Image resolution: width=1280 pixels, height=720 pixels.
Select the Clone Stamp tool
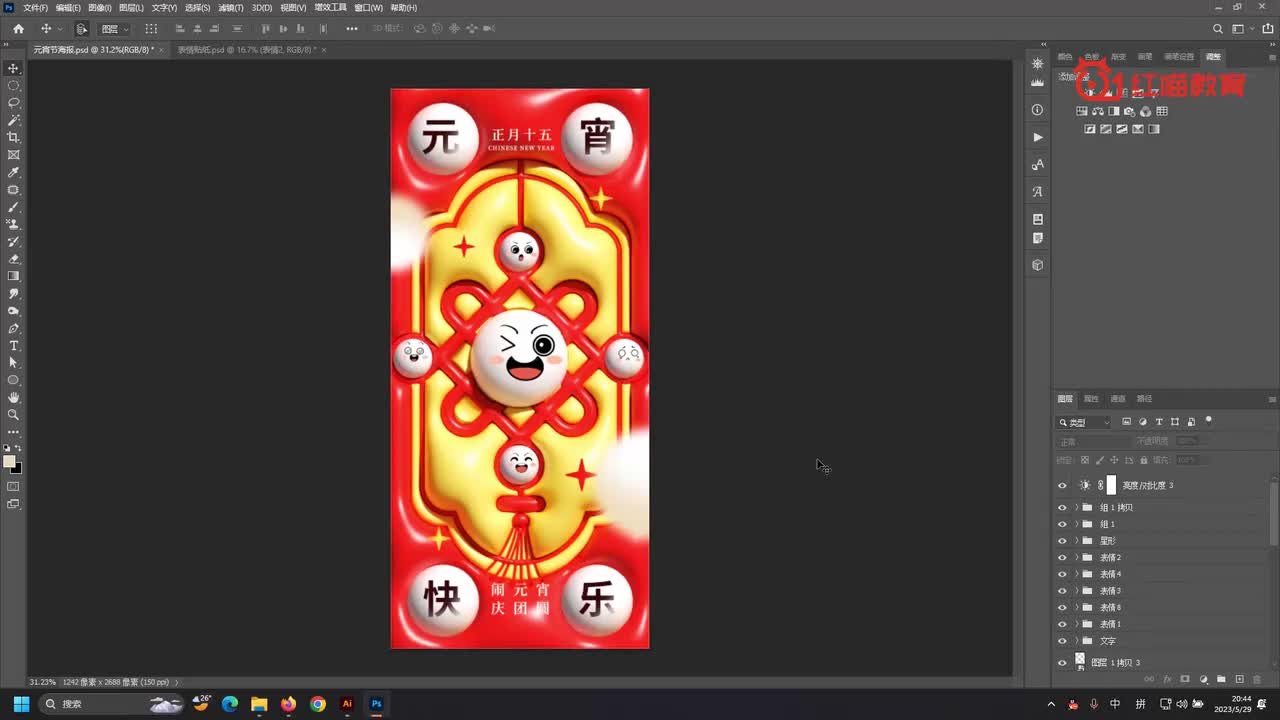(14, 224)
